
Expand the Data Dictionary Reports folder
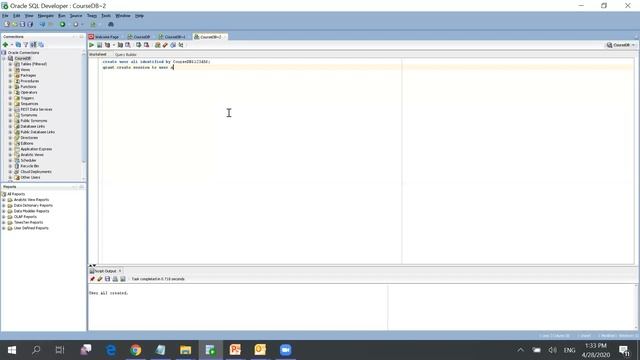tap(4, 205)
